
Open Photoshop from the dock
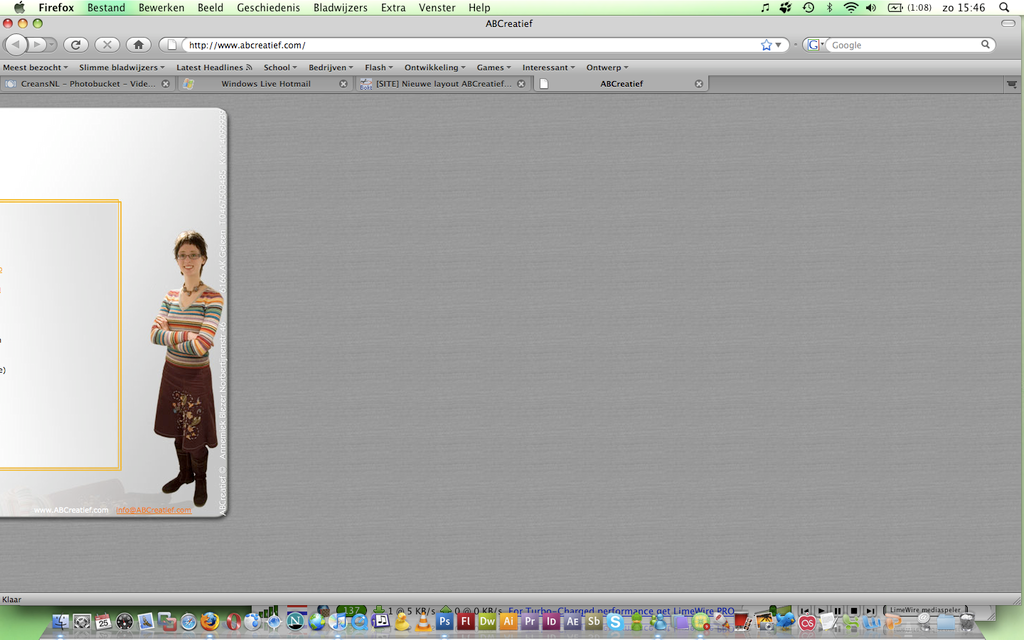(x=445, y=621)
